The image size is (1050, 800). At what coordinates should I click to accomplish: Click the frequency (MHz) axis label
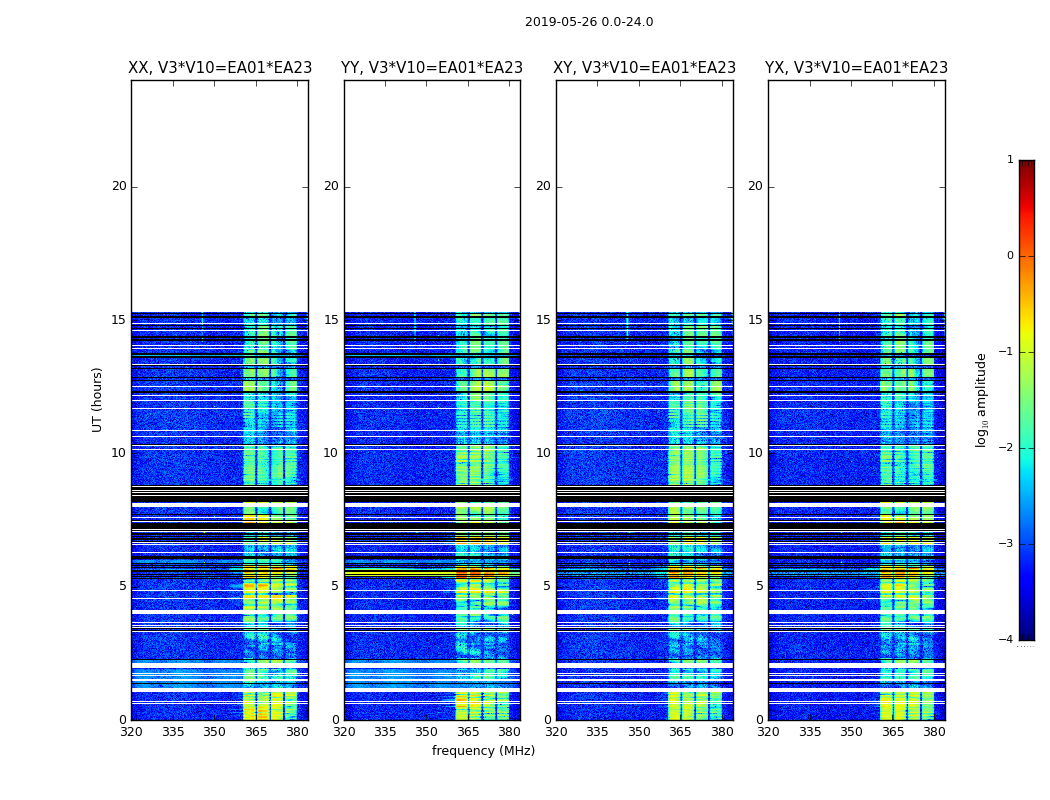click(483, 750)
